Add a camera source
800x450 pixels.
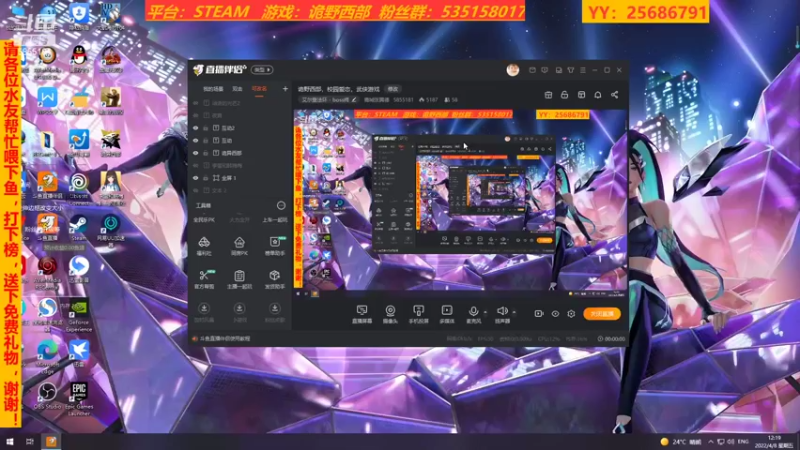coord(390,310)
